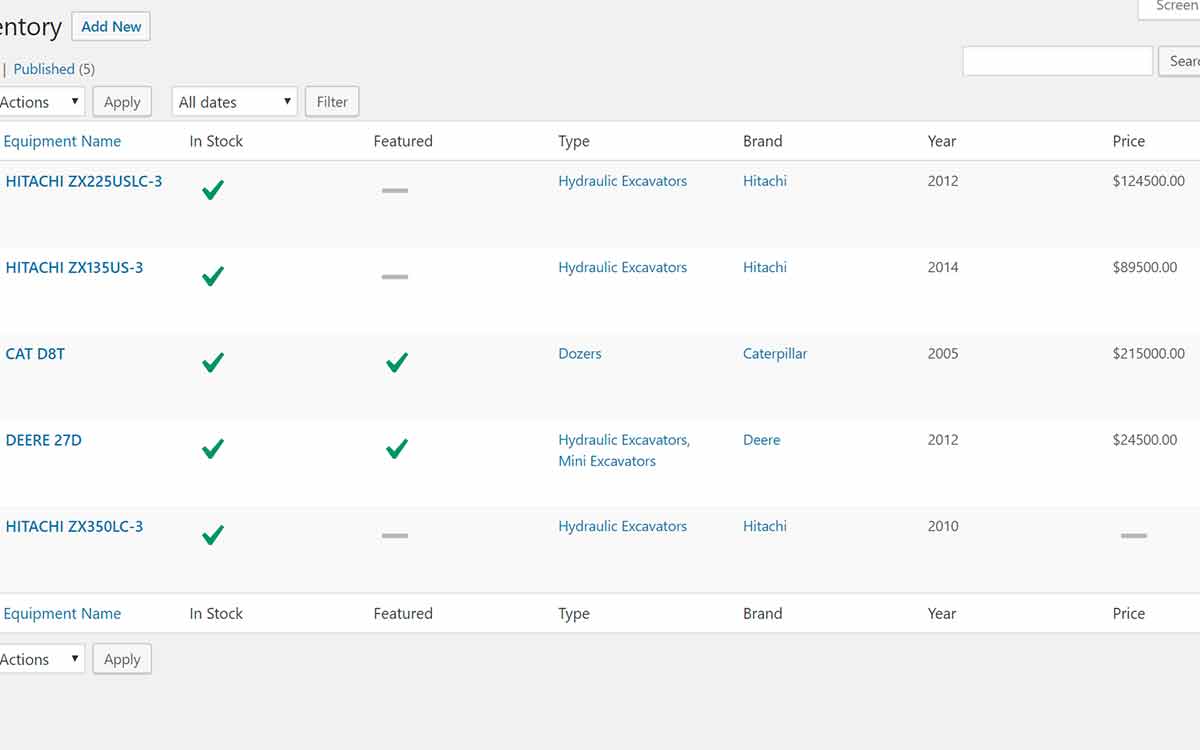The image size is (1200, 750).
Task: Click the empty price dash for HITACHI ZX350LC-3
Action: click(1134, 535)
